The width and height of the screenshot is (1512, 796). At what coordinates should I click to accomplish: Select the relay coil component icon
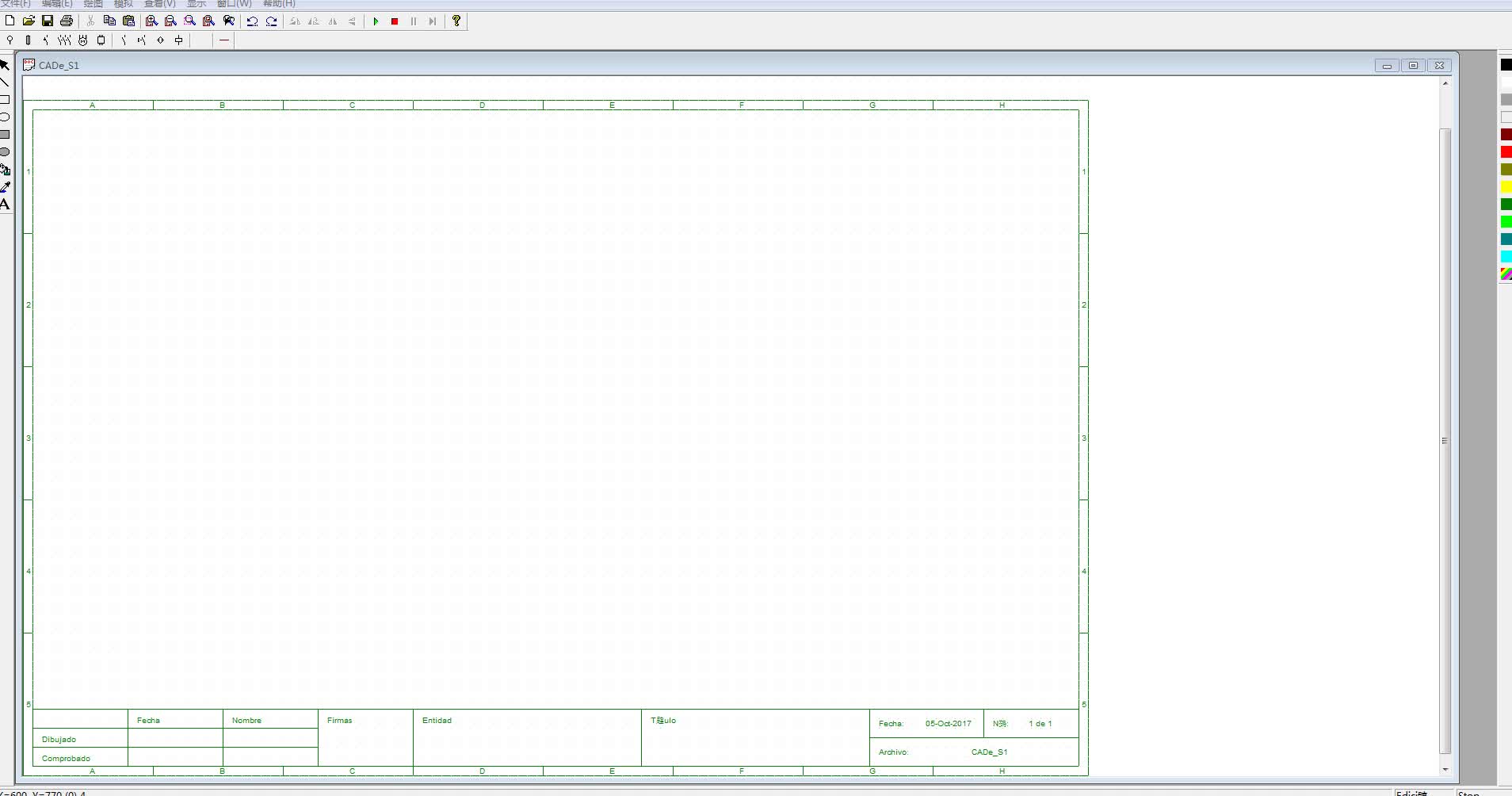tap(178, 40)
